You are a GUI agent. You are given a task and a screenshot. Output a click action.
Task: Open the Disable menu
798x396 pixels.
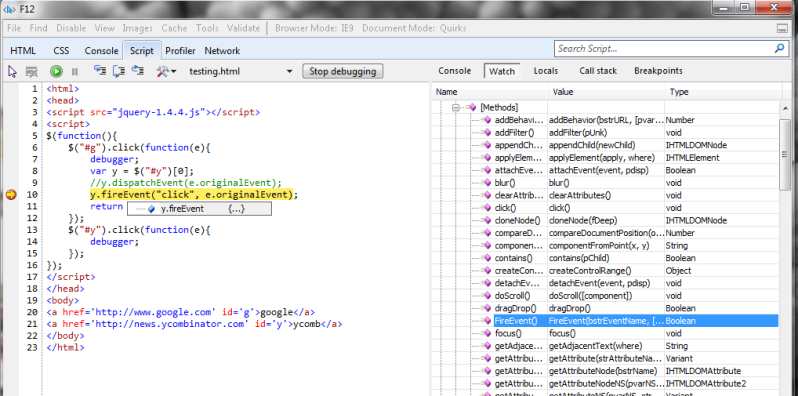tap(71, 29)
